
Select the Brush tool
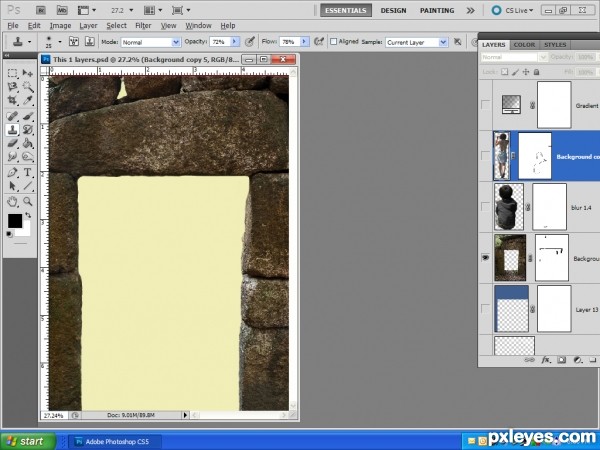point(27,116)
